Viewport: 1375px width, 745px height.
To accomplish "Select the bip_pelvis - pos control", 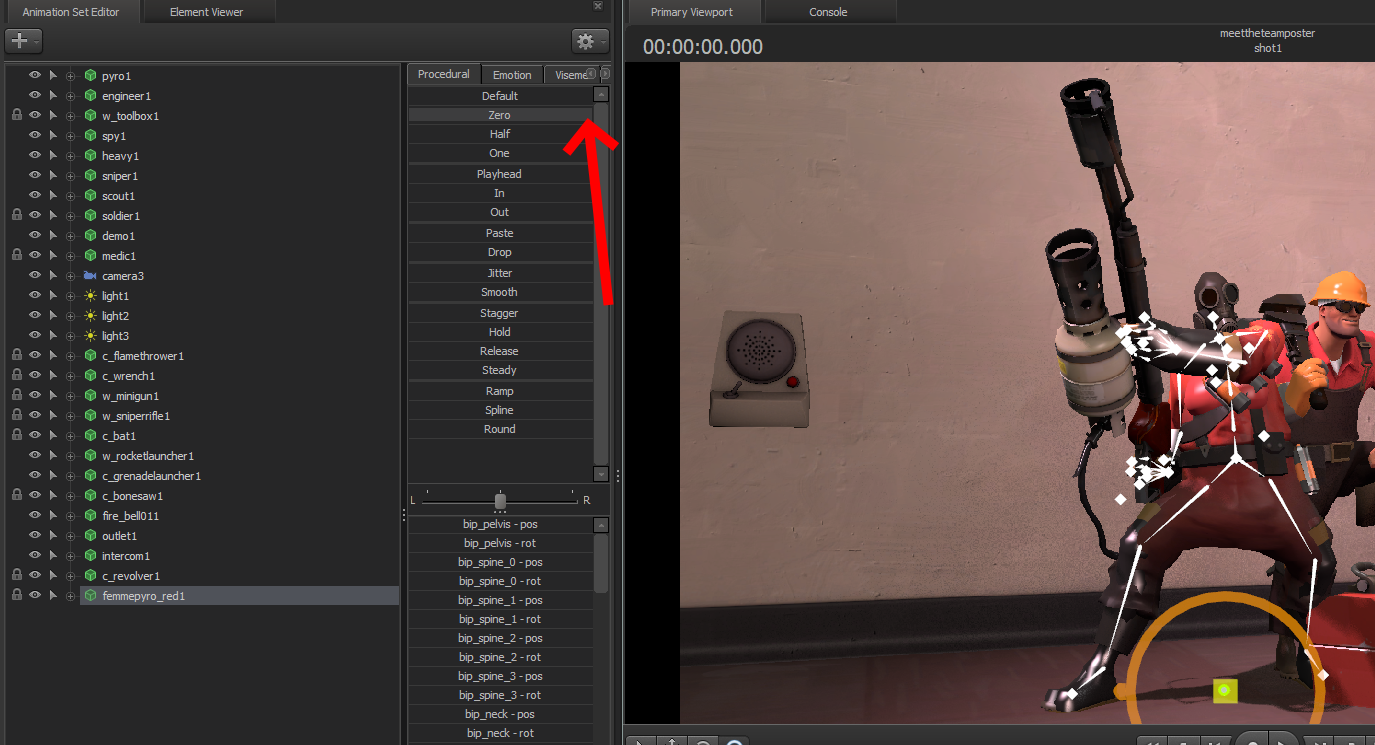I will (500, 524).
